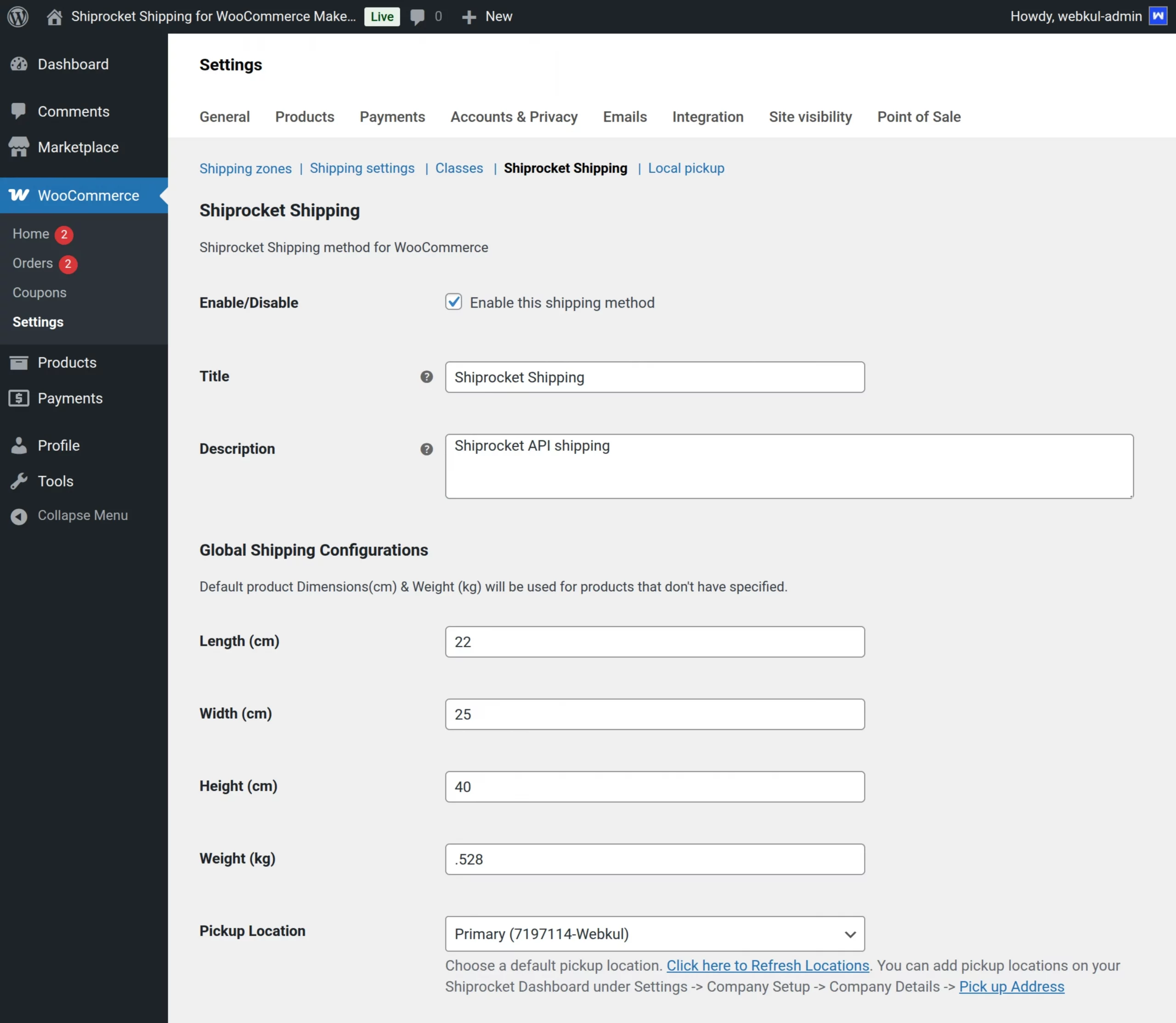Focus the Width (cm) input field

click(x=655, y=714)
